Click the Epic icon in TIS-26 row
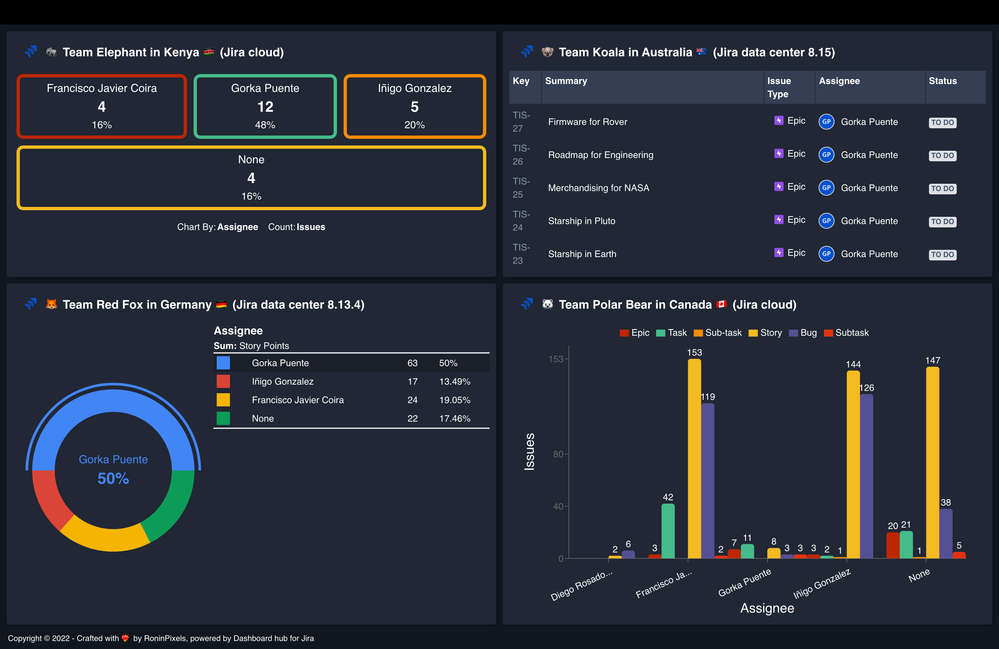999x649 pixels. [x=779, y=153]
